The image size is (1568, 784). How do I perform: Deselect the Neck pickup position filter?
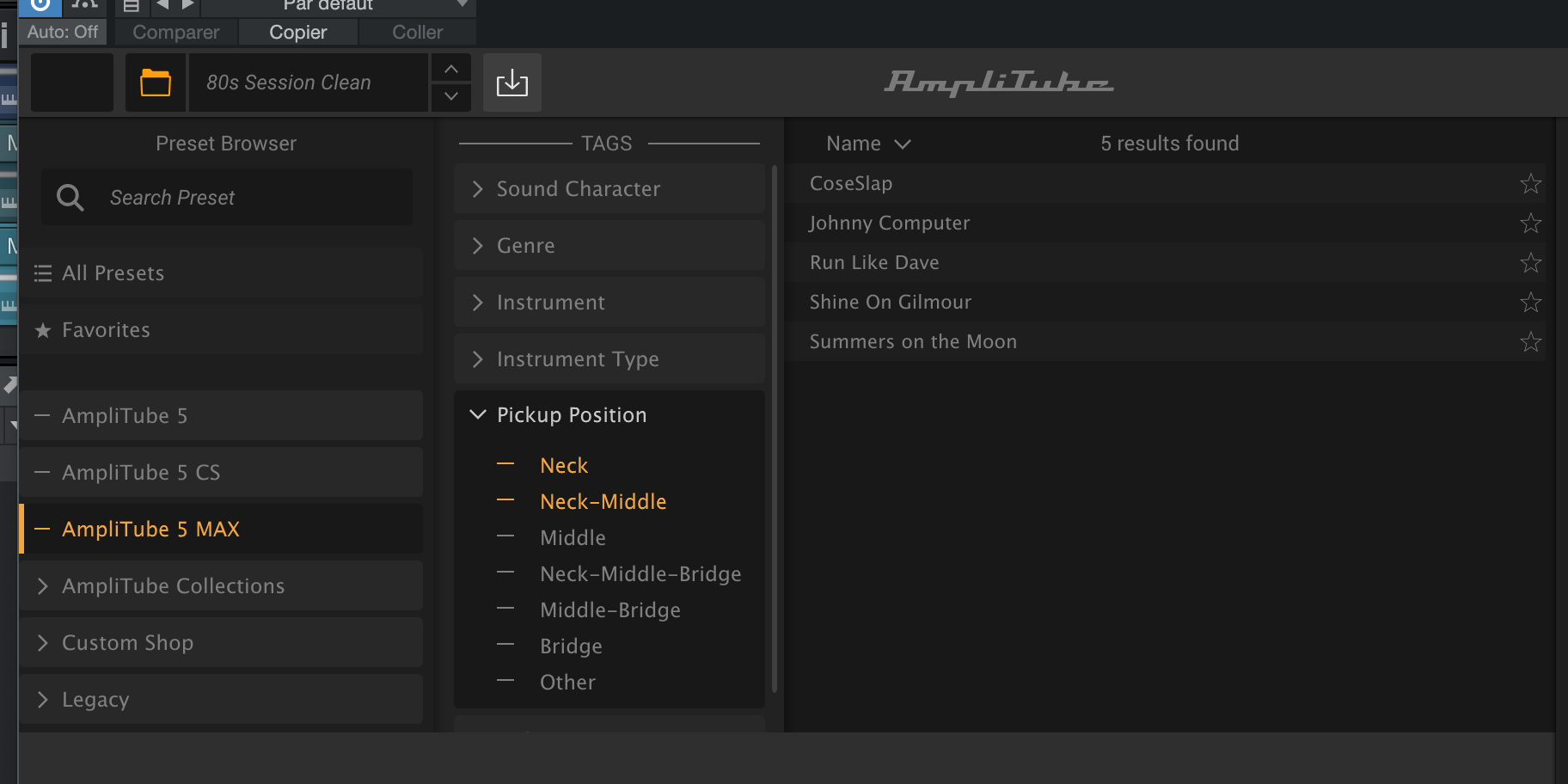tap(563, 464)
